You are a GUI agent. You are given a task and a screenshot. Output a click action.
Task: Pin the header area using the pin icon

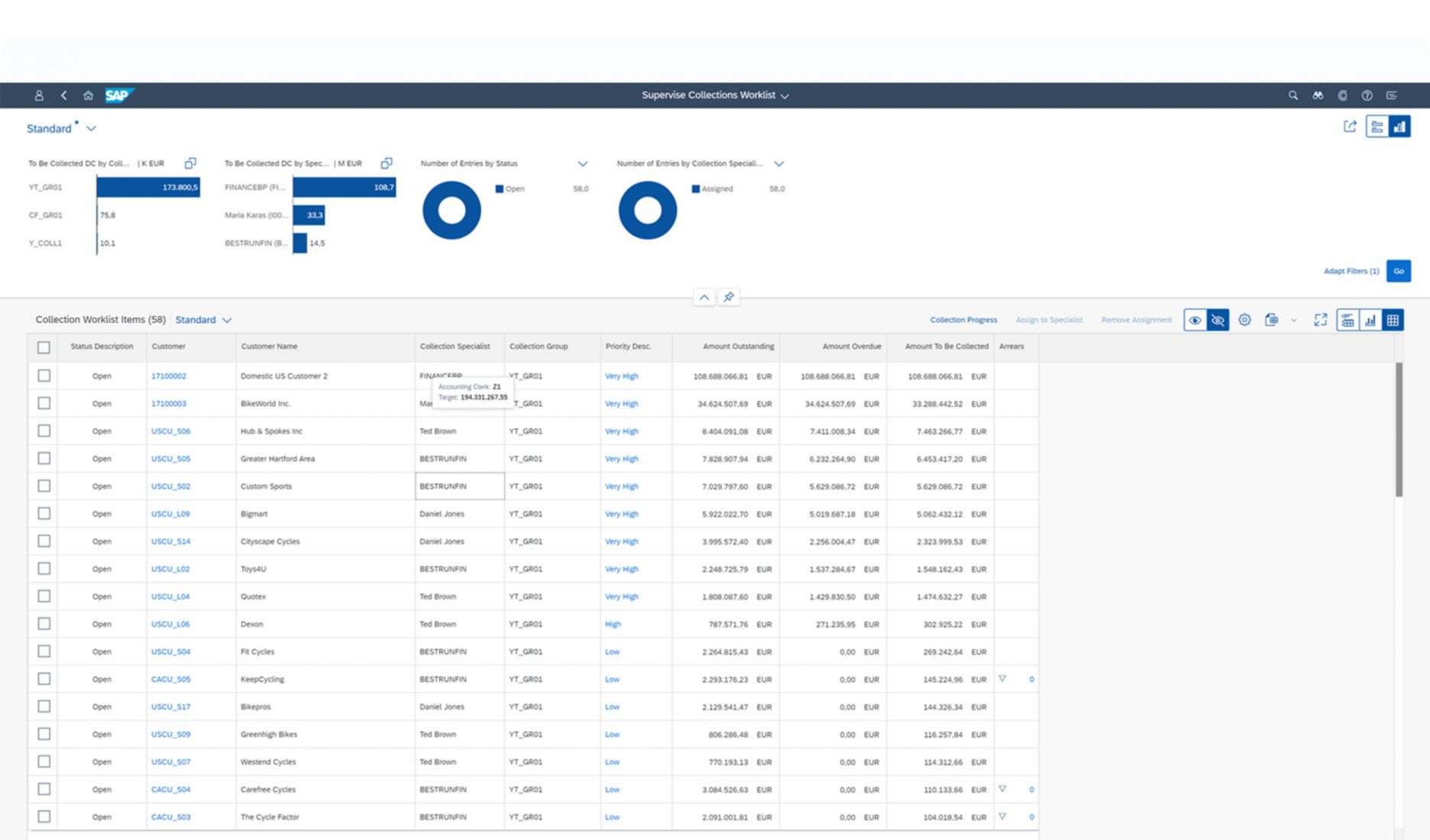729,297
